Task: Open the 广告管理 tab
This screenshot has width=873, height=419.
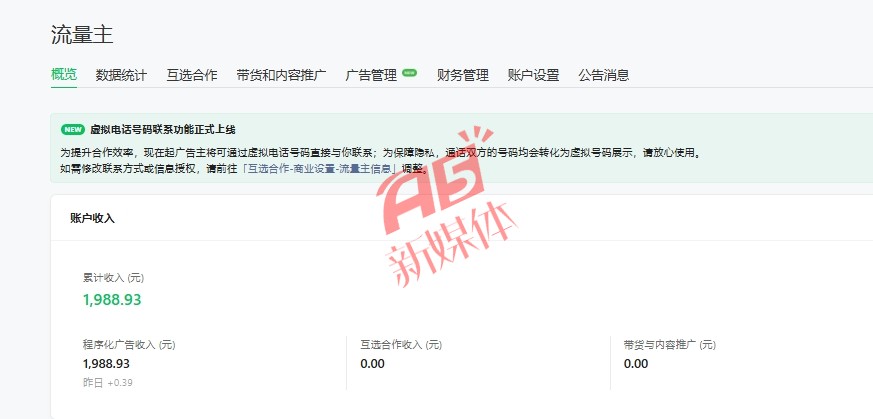Action: pyautogui.click(x=371, y=75)
